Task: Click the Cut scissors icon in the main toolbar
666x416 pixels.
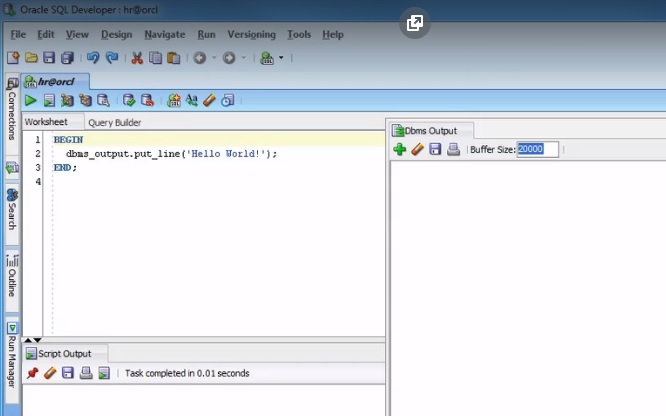Action: (x=138, y=59)
